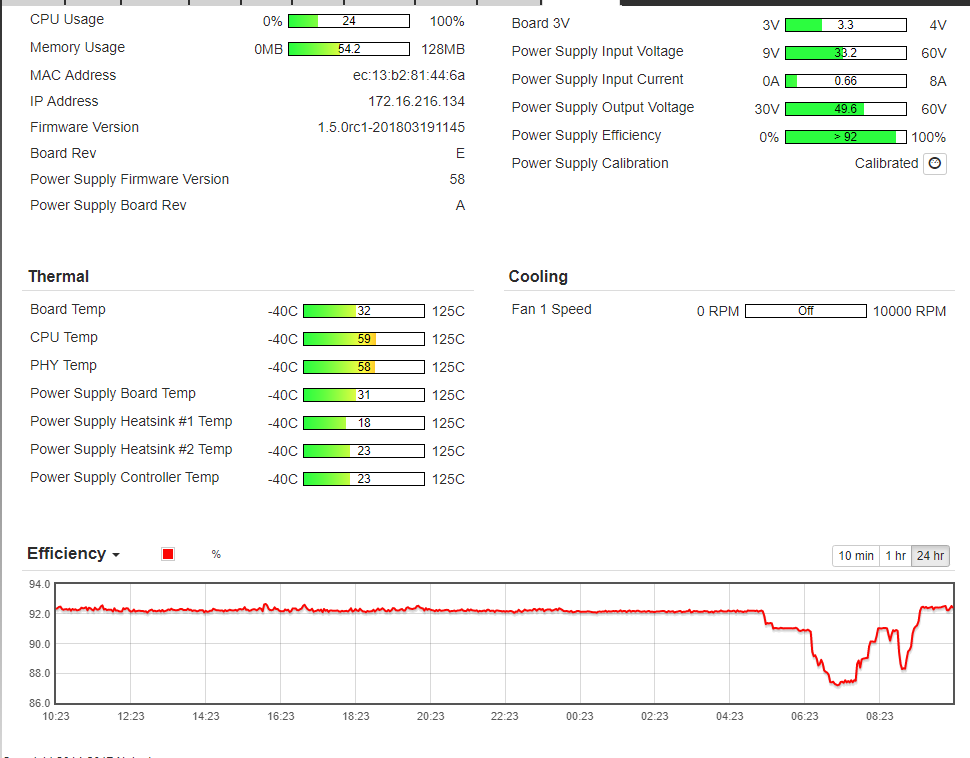Image resolution: width=970 pixels, height=758 pixels.
Task: Click the lowest dip in efficiency graph line
Action: point(837,684)
